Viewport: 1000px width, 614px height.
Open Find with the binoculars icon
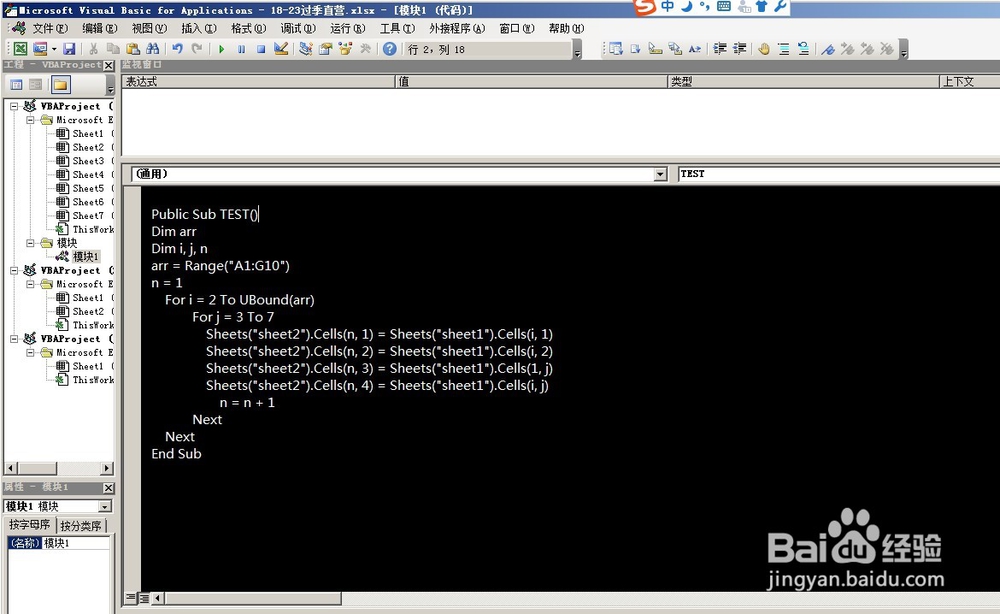[152, 49]
